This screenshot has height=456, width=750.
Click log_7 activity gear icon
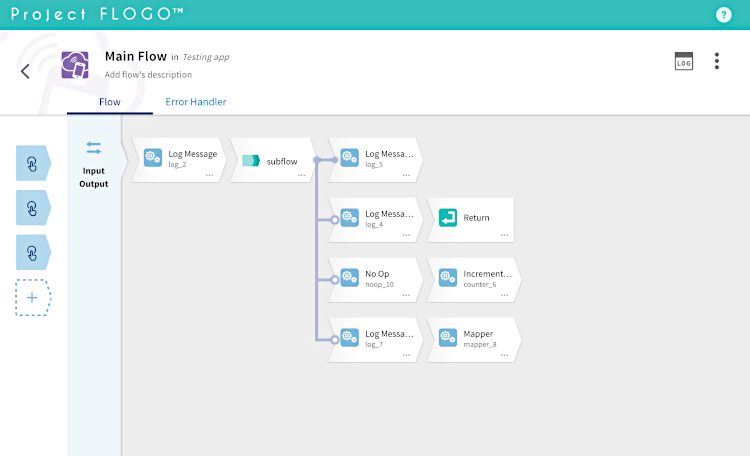tap(350, 337)
